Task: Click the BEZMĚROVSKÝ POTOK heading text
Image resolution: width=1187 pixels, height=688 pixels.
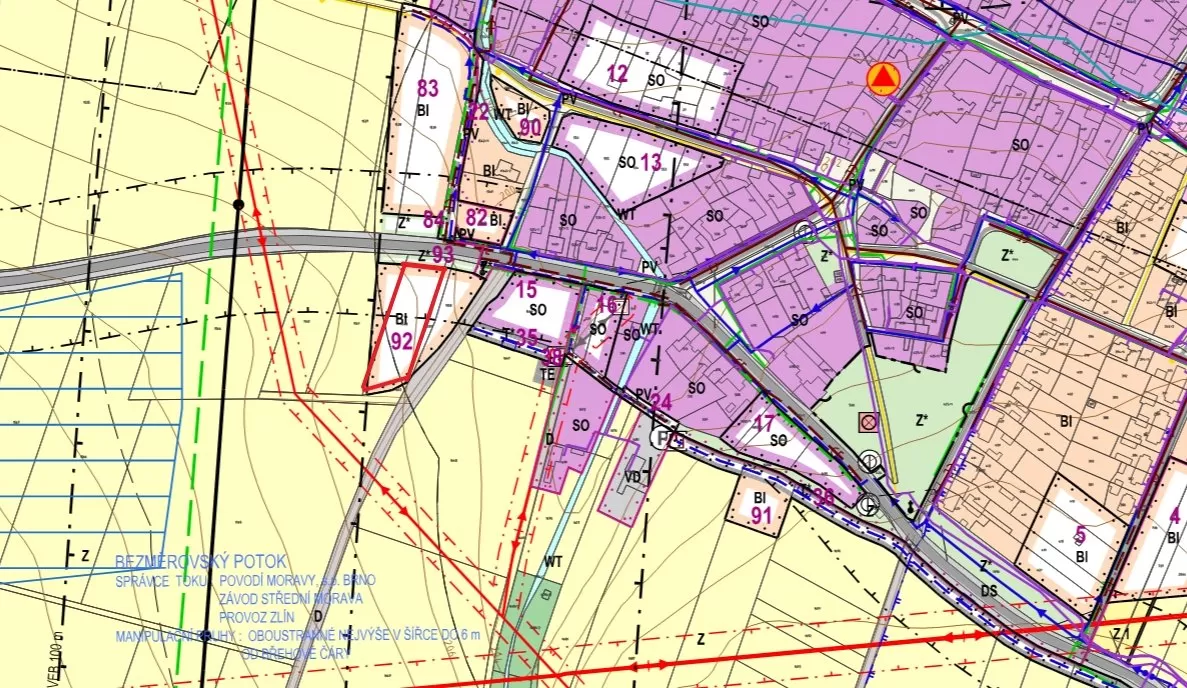Action: [200, 562]
